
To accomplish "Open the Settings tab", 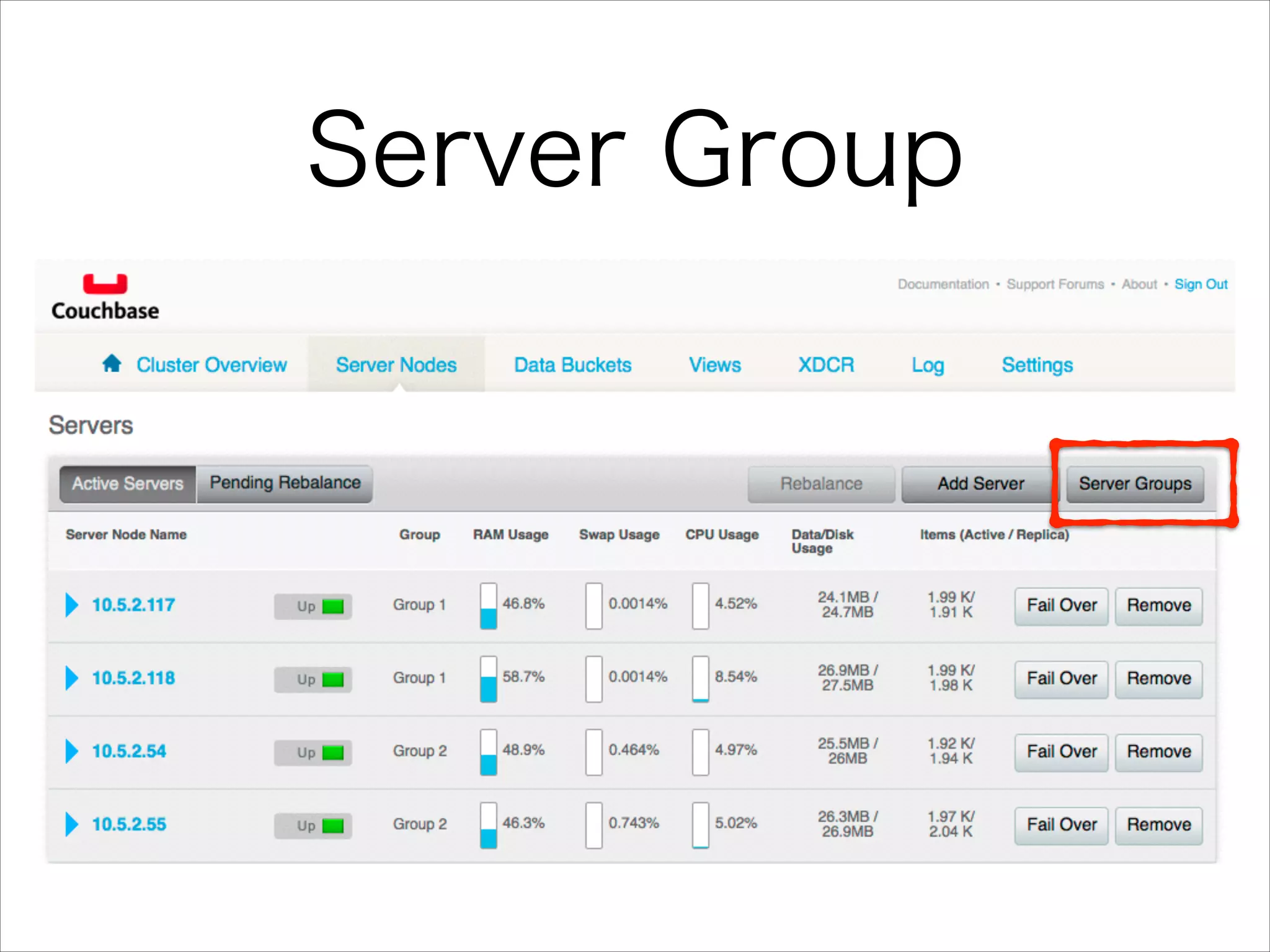I will click(1037, 365).
